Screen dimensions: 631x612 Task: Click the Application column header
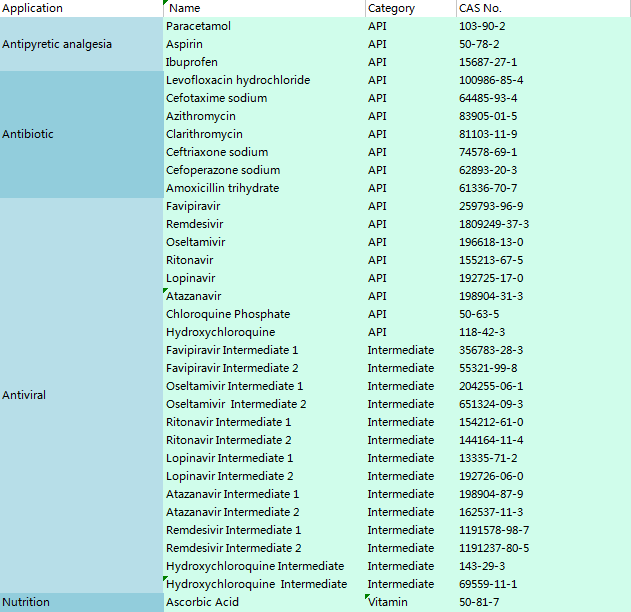coord(80,8)
